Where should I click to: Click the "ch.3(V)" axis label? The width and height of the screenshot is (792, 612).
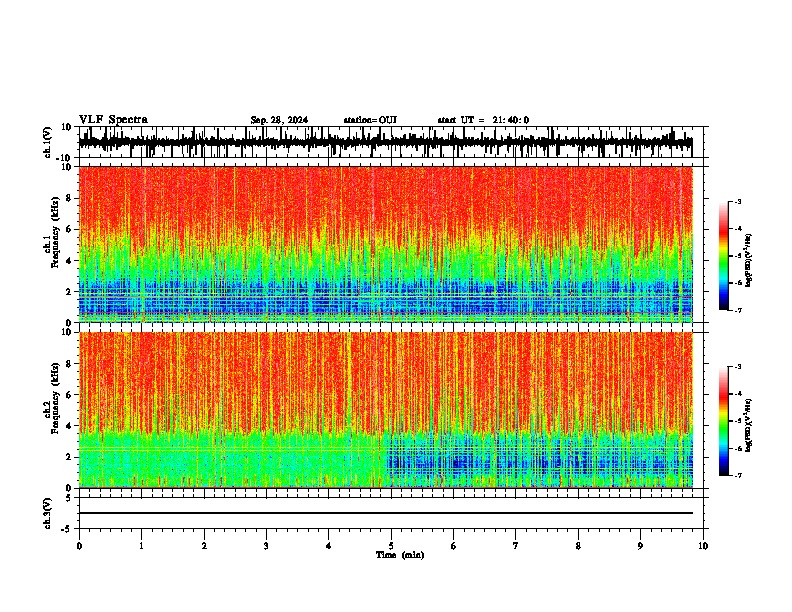point(48,513)
